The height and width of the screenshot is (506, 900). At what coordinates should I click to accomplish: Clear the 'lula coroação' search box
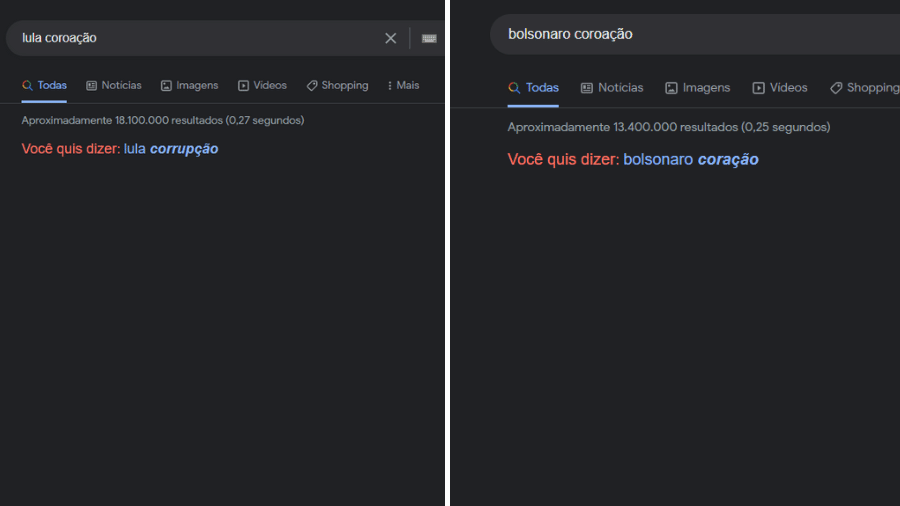(x=390, y=38)
